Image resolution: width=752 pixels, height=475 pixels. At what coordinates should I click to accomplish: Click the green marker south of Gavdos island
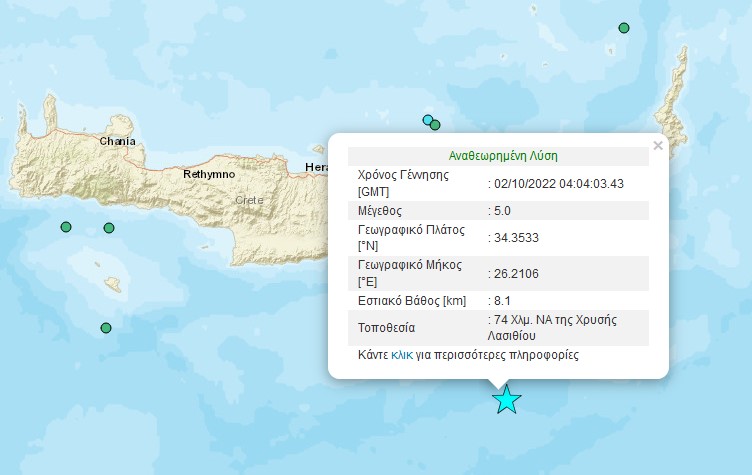[106, 328]
